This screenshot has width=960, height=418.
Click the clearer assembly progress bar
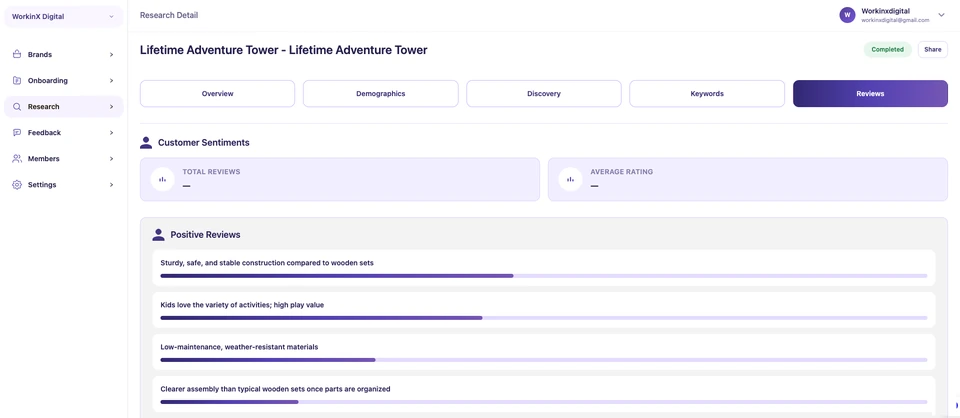[544, 402]
